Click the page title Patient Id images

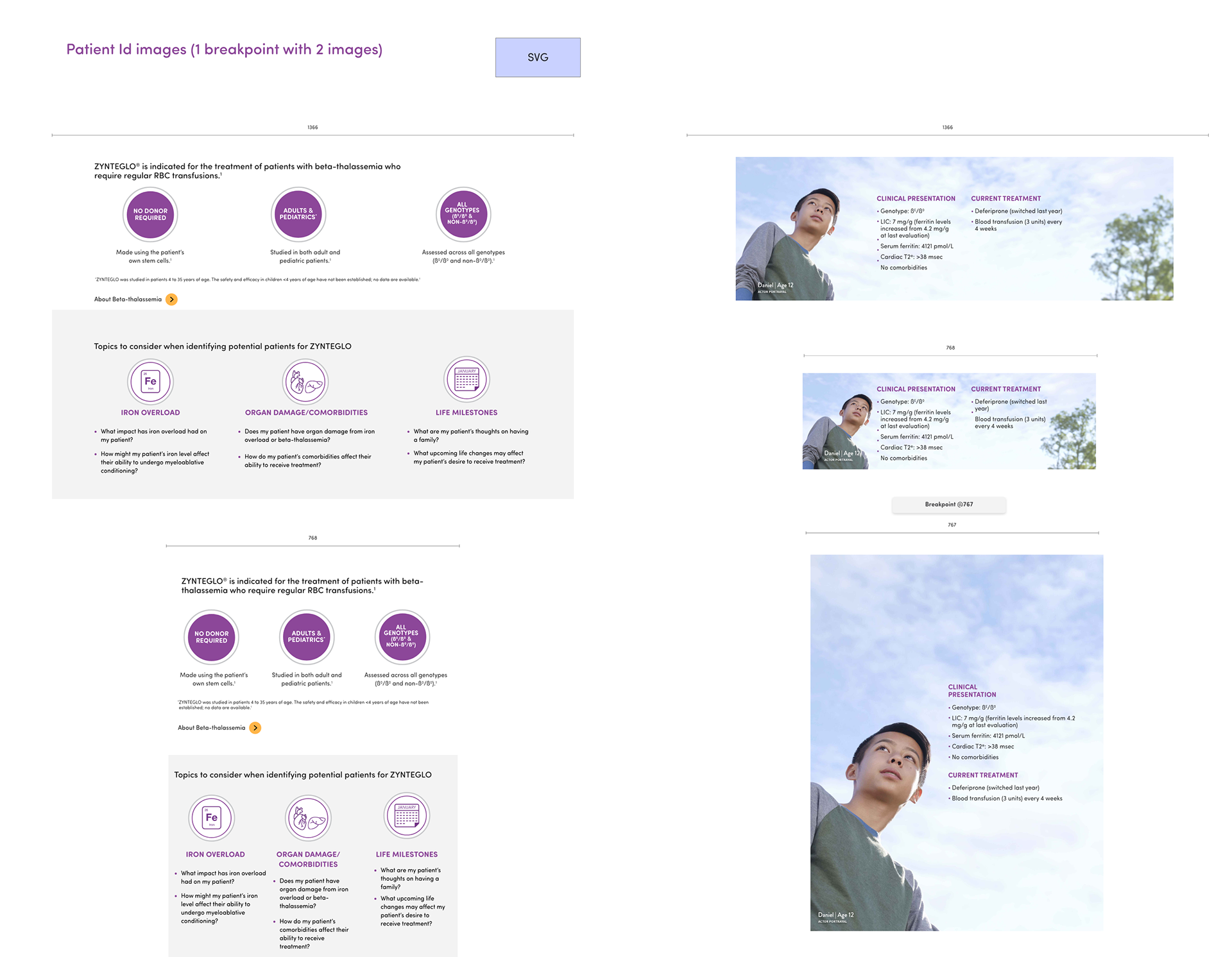point(224,49)
